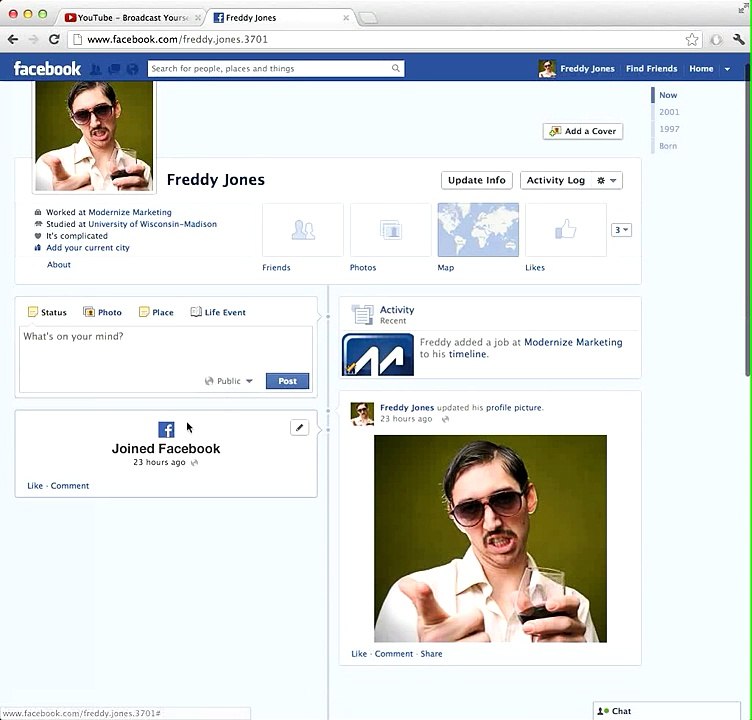Click Home in header
Viewport: 752px width, 720px height.
click(701, 69)
